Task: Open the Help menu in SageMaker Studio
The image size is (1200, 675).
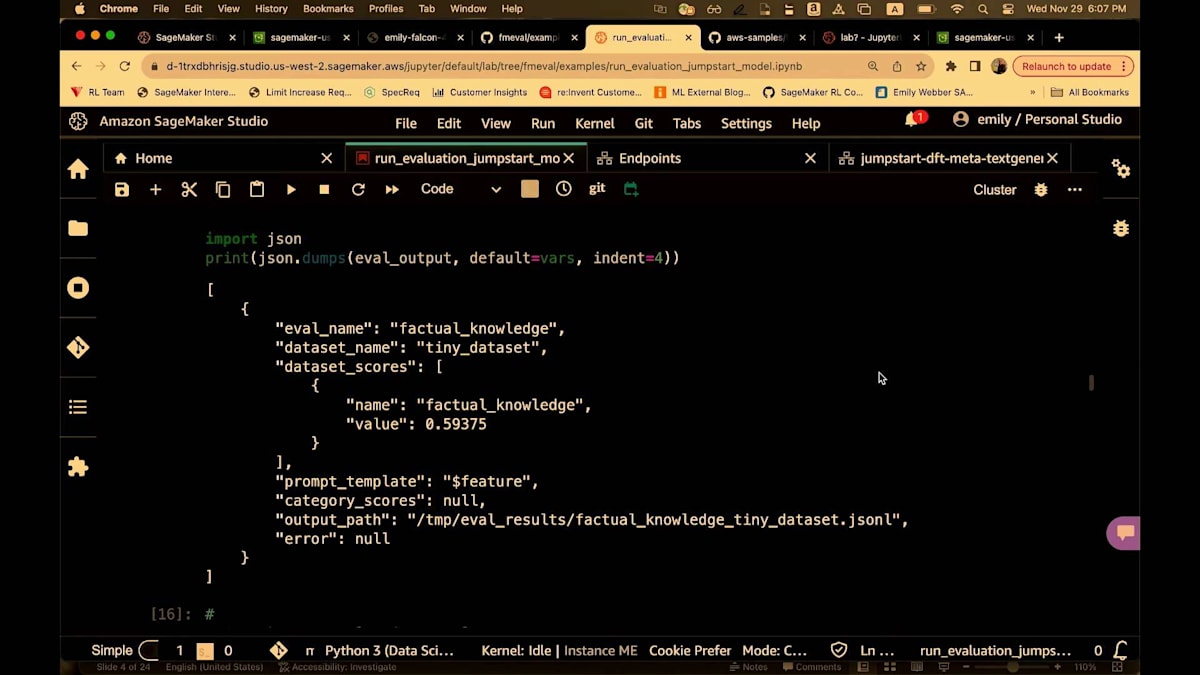Action: click(x=806, y=123)
